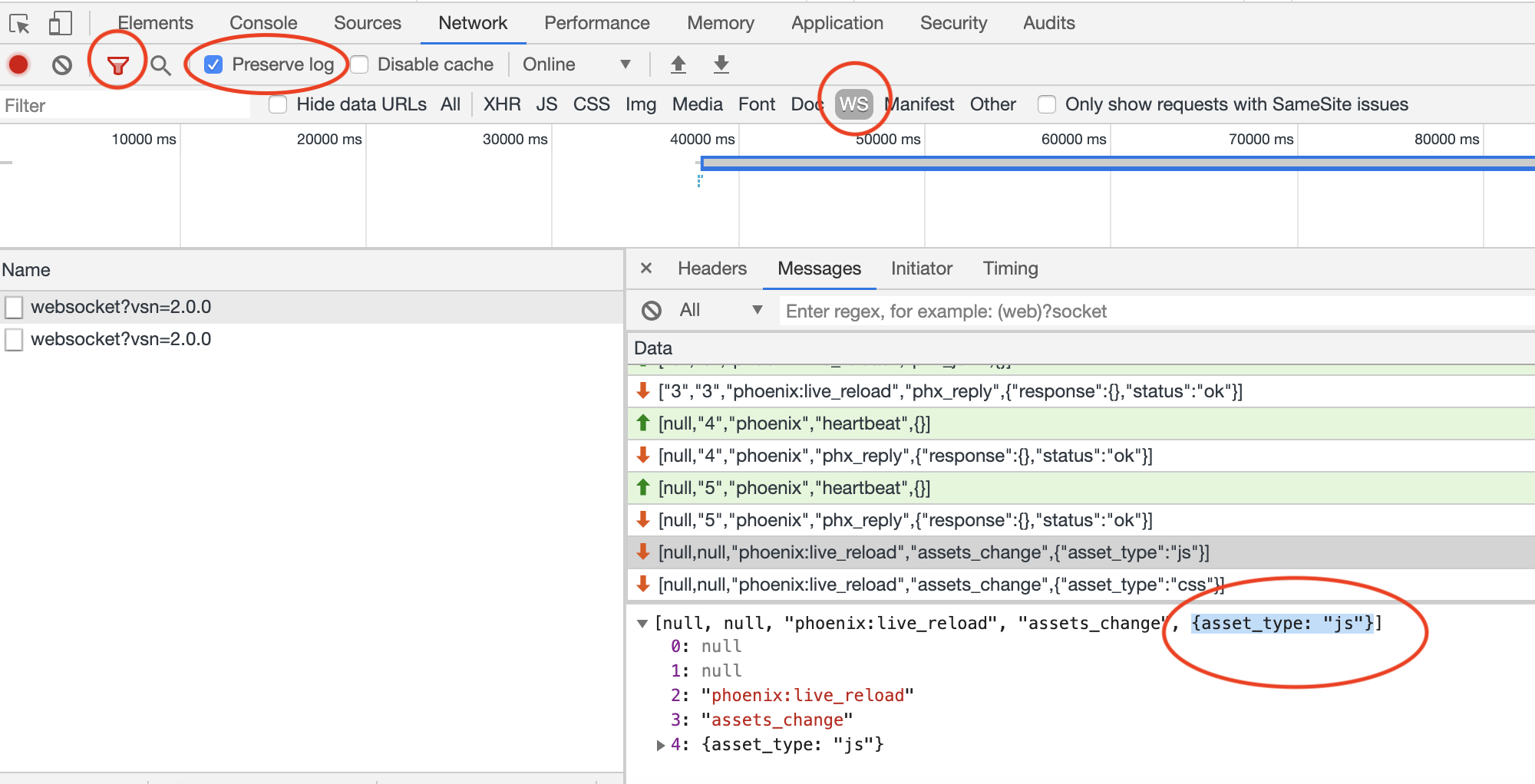Select assets_change message with asset_type css
This screenshot has width=1535, height=784.
pyautogui.click(x=1081, y=585)
